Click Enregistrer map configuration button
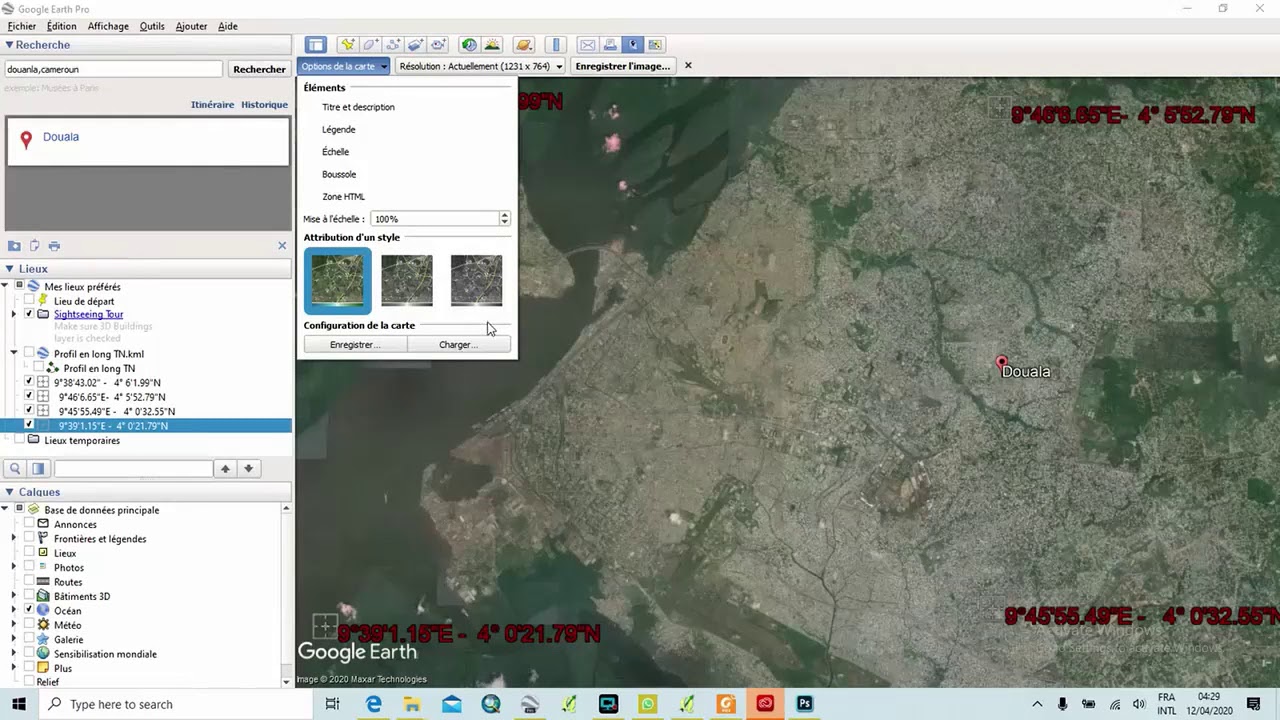This screenshot has width=1280, height=720. 355,345
